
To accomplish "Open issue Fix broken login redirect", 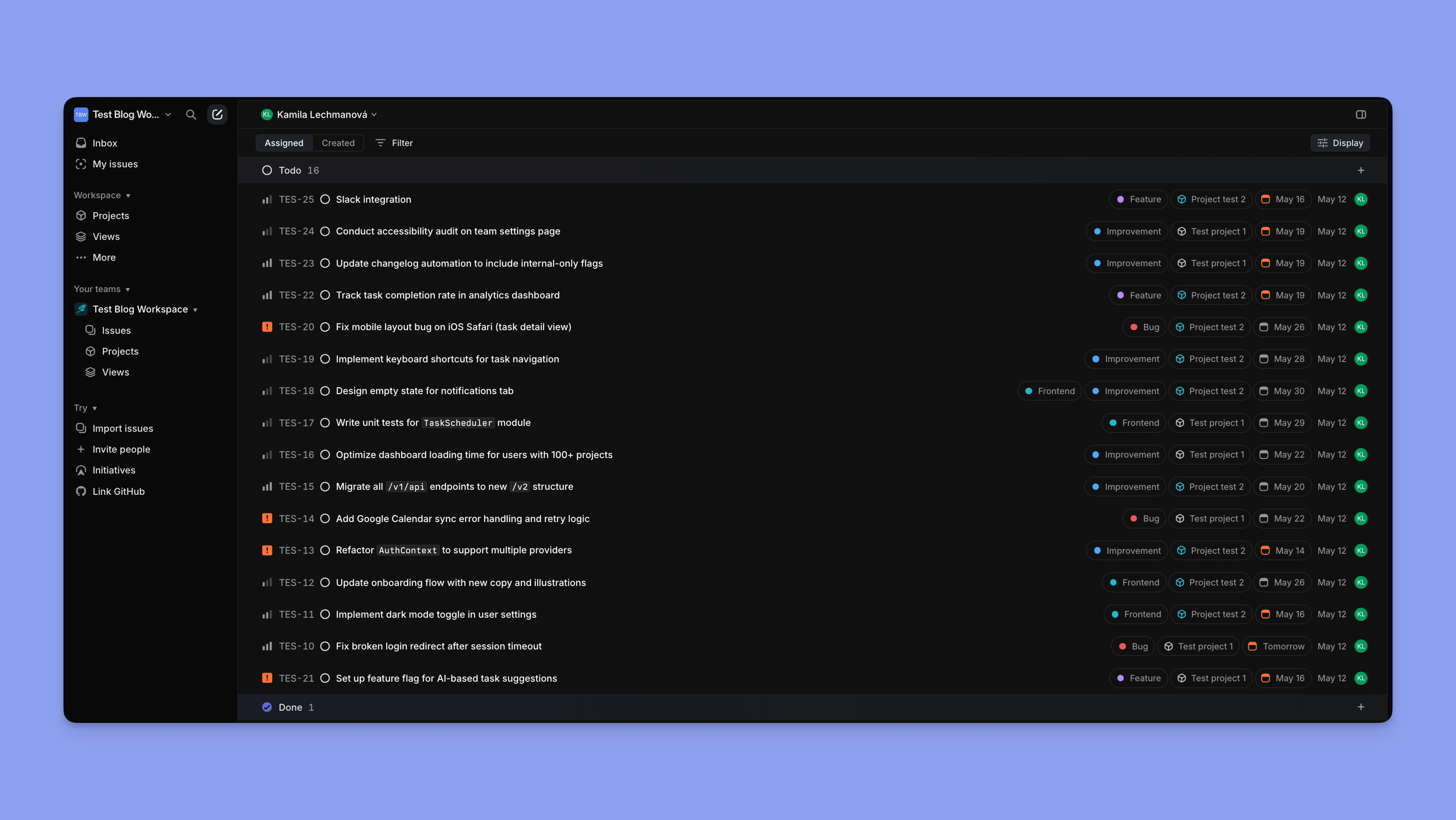I will pos(439,646).
